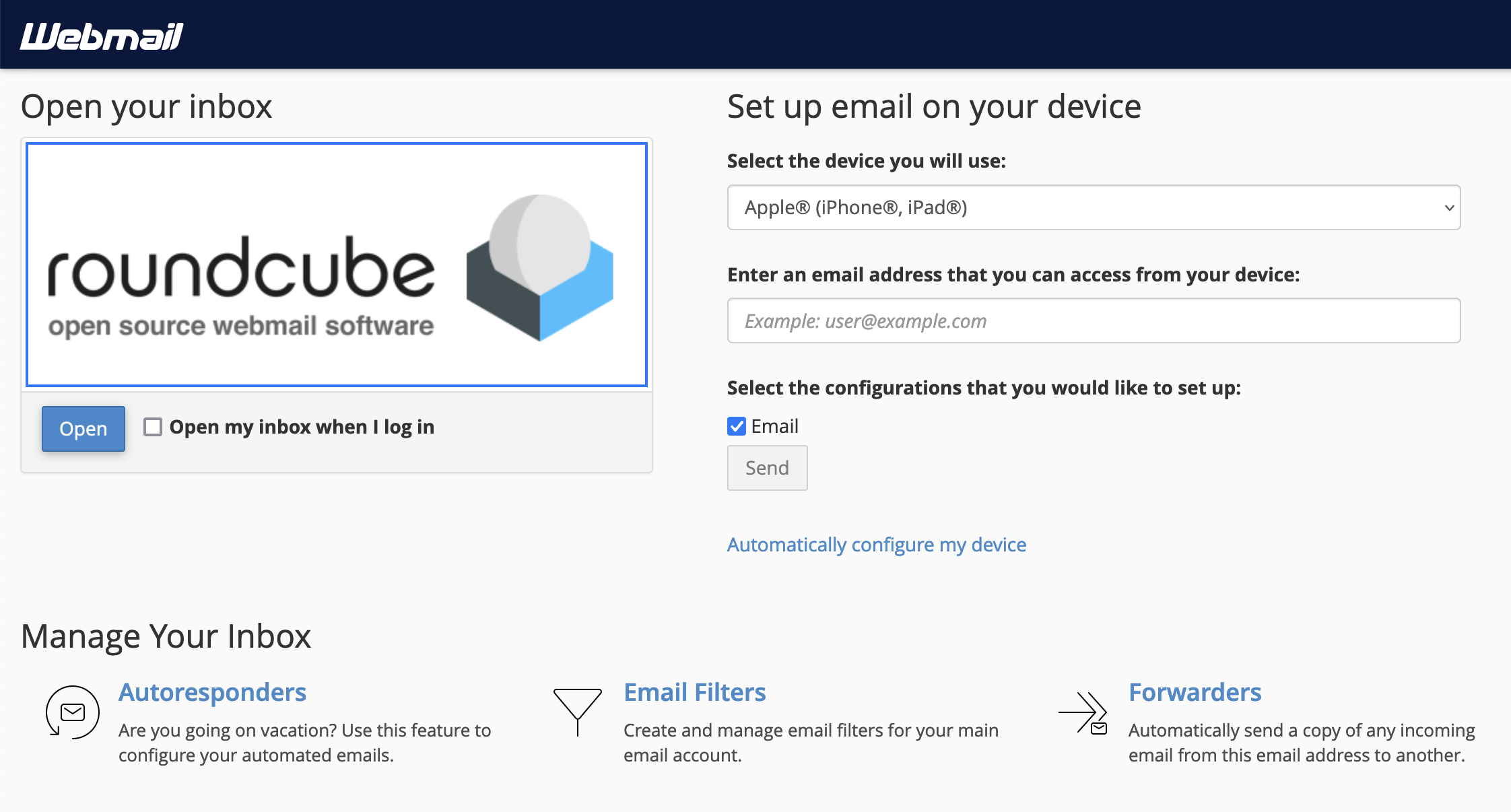Enable Open my inbox when I log in
The image size is (1511, 812).
tap(153, 427)
